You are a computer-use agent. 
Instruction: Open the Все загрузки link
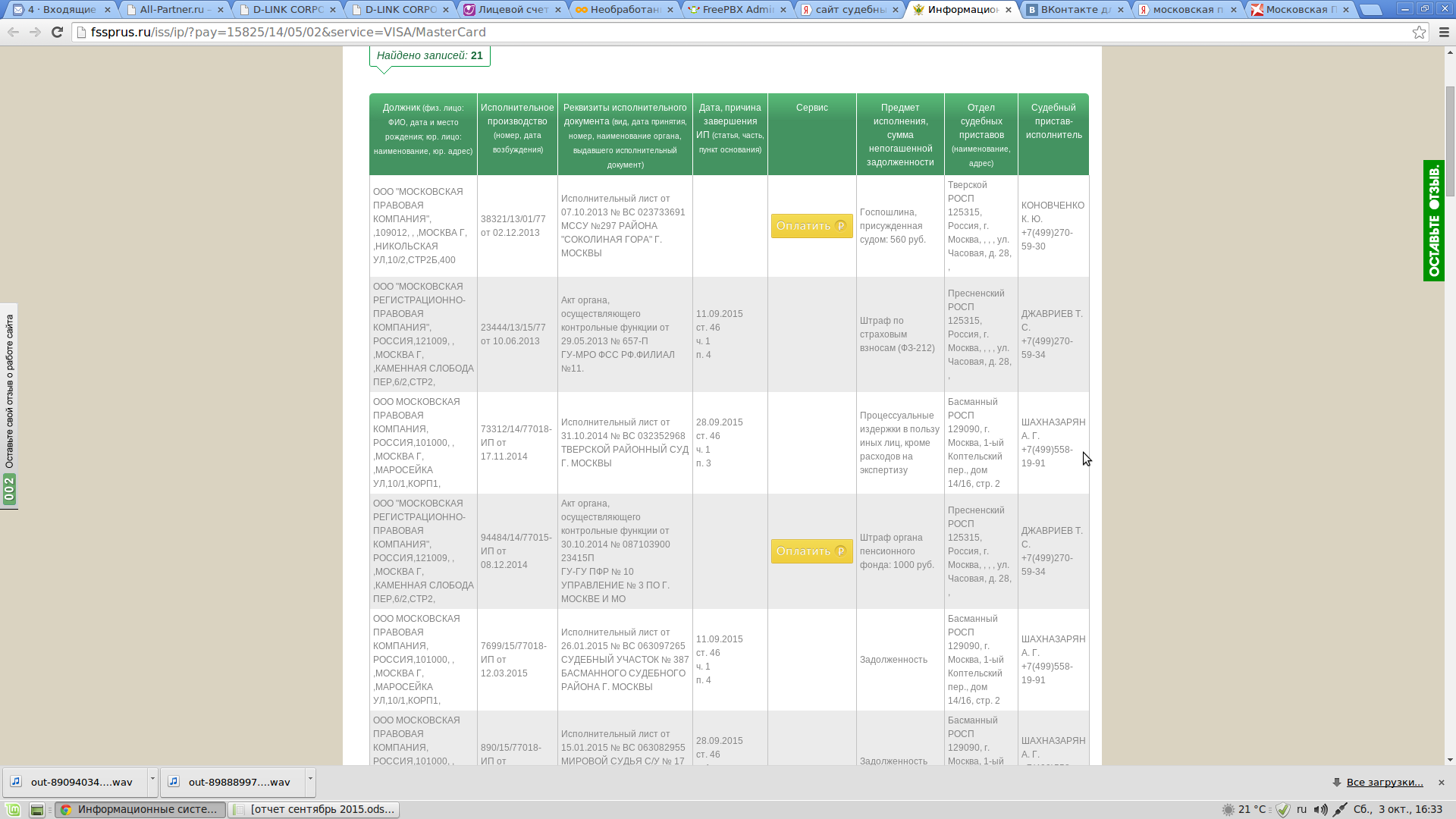(x=1384, y=782)
